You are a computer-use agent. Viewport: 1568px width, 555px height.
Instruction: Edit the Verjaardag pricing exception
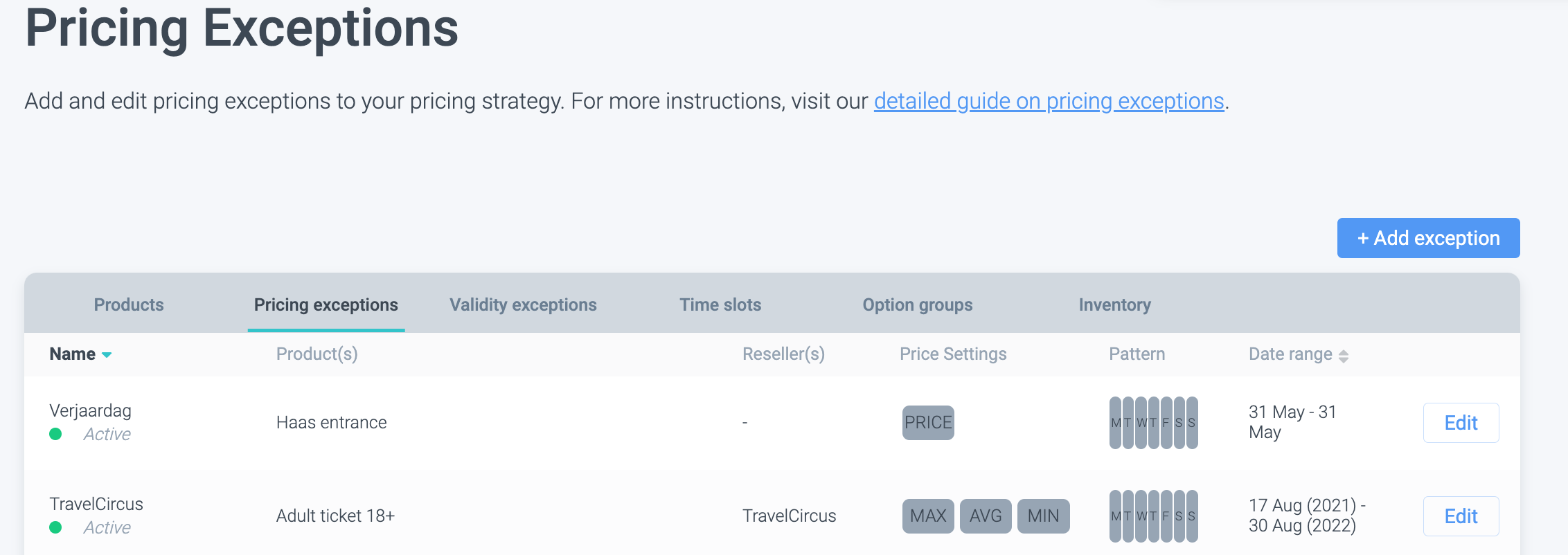(1461, 423)
